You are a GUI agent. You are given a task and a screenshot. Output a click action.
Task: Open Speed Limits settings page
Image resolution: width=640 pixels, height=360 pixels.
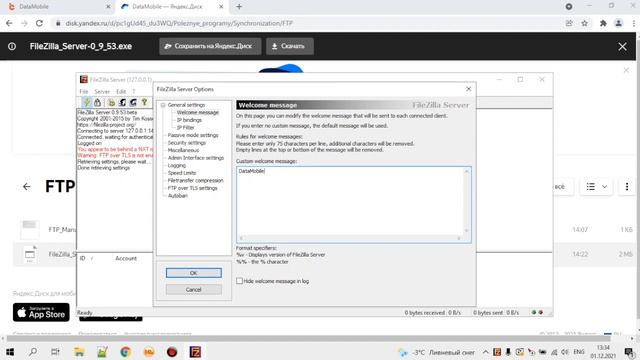pos(182,173)
